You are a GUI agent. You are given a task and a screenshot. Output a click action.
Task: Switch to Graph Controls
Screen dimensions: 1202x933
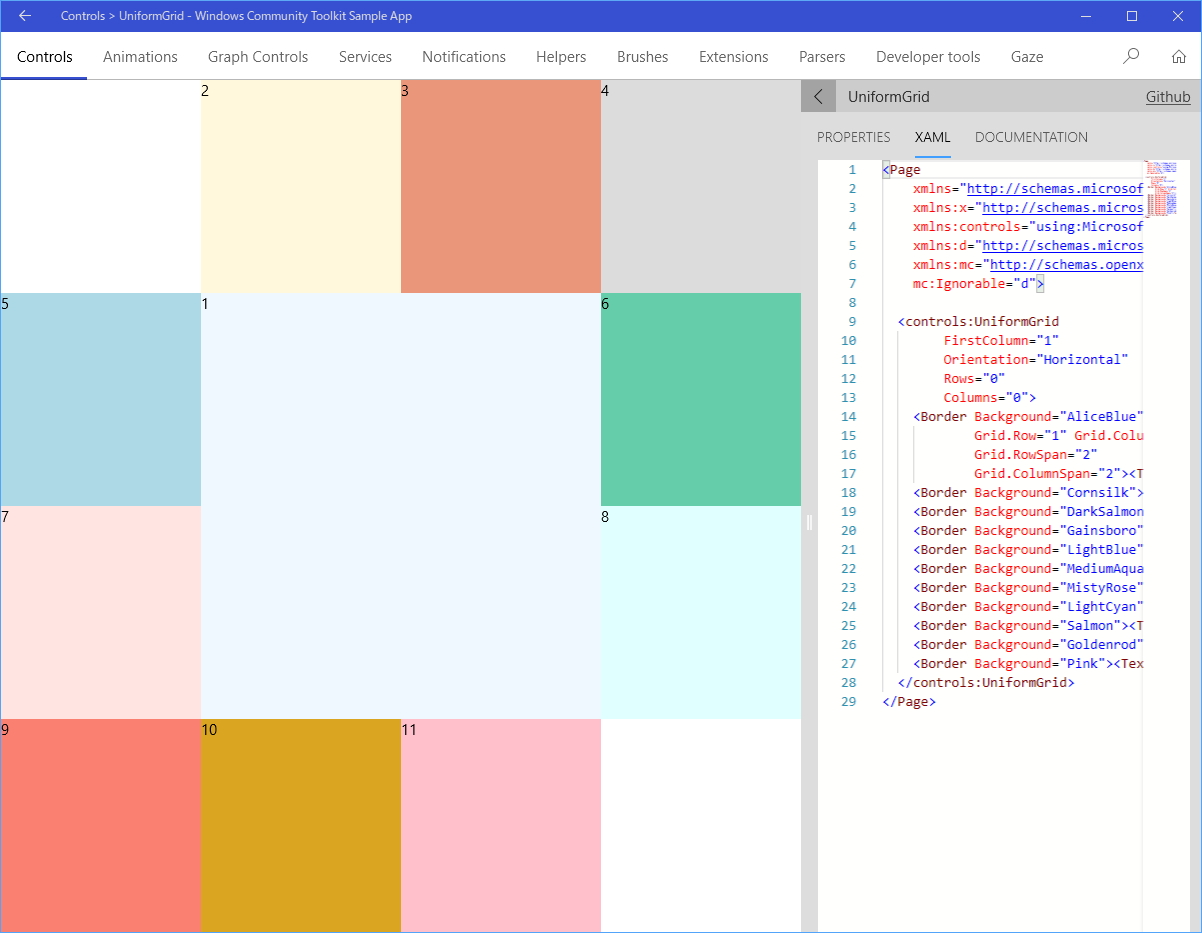pos(258,57)
